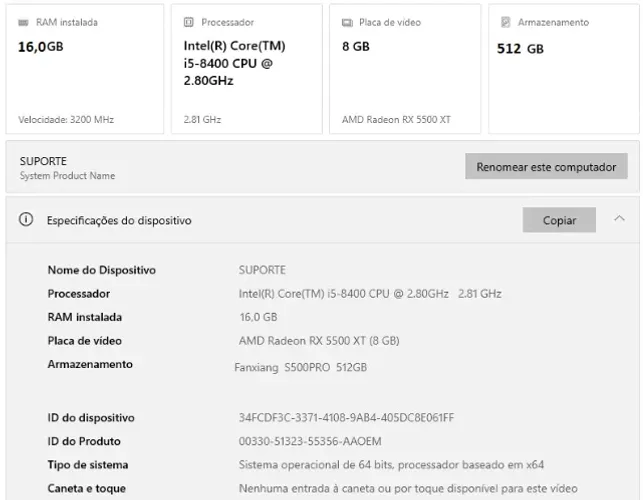The width and height of the screenshot is (643, 500).
Task: Click the ID do Produto label
Action: point(84,441)
